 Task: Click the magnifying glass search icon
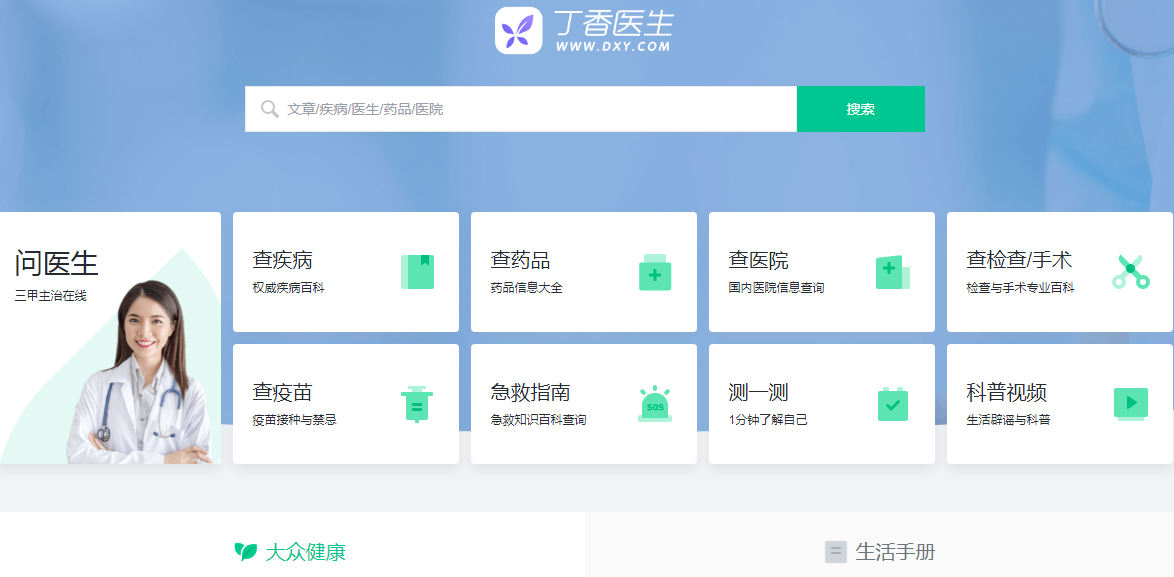269,109
